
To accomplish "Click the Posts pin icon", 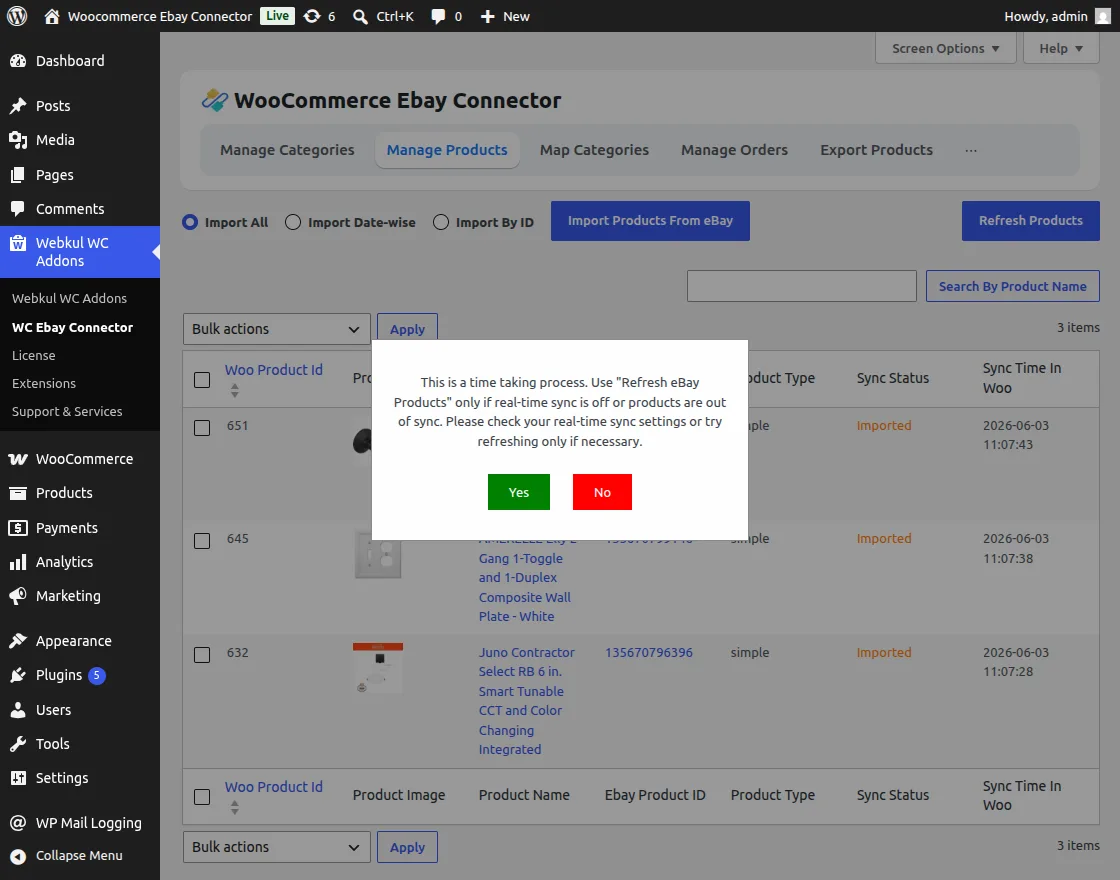I will (18, 106).
